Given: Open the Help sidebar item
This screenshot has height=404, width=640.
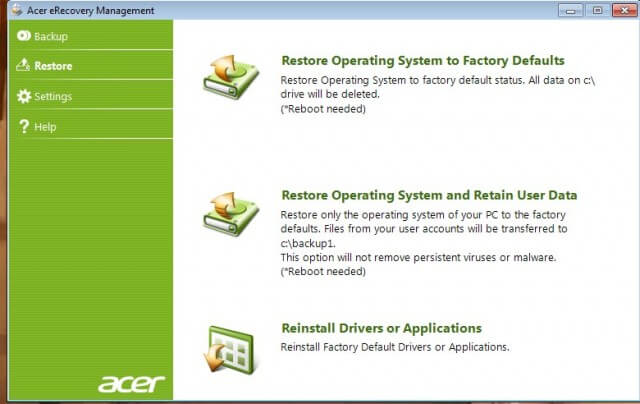Looking at the screenshot, I should point(91,126).
